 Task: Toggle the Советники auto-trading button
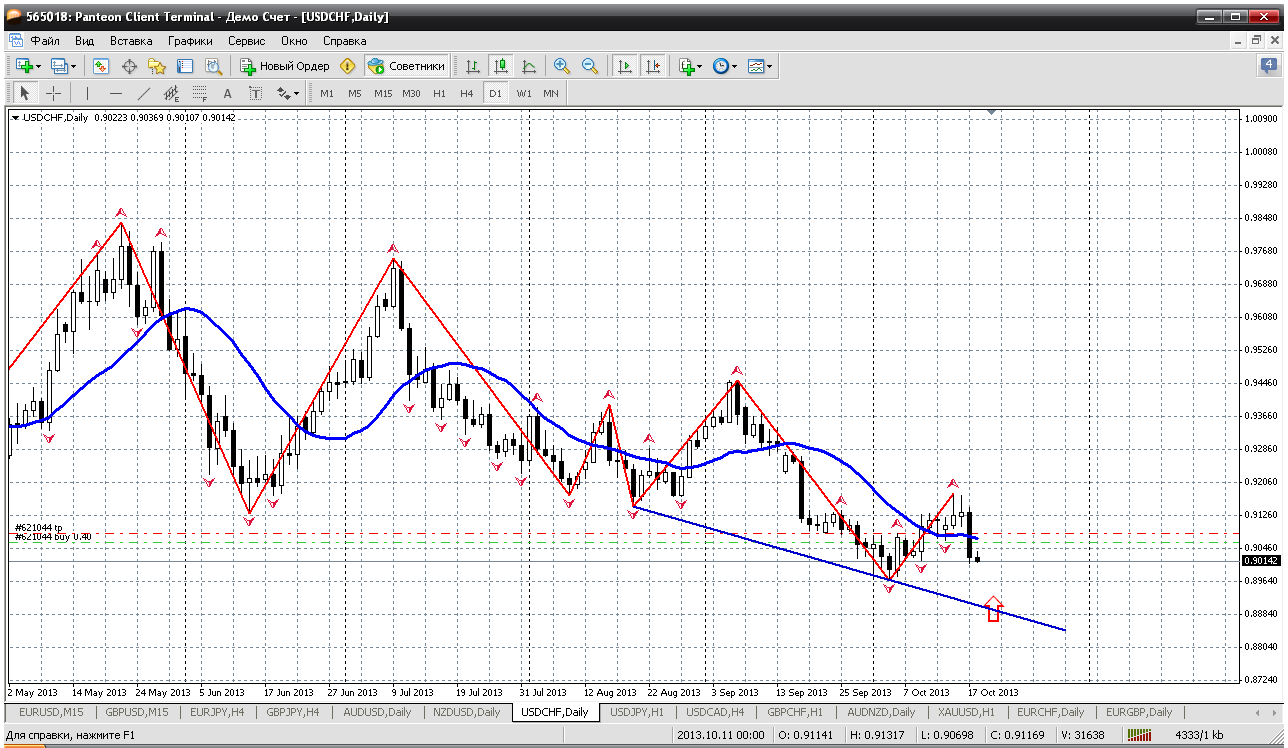coord(406,66)
